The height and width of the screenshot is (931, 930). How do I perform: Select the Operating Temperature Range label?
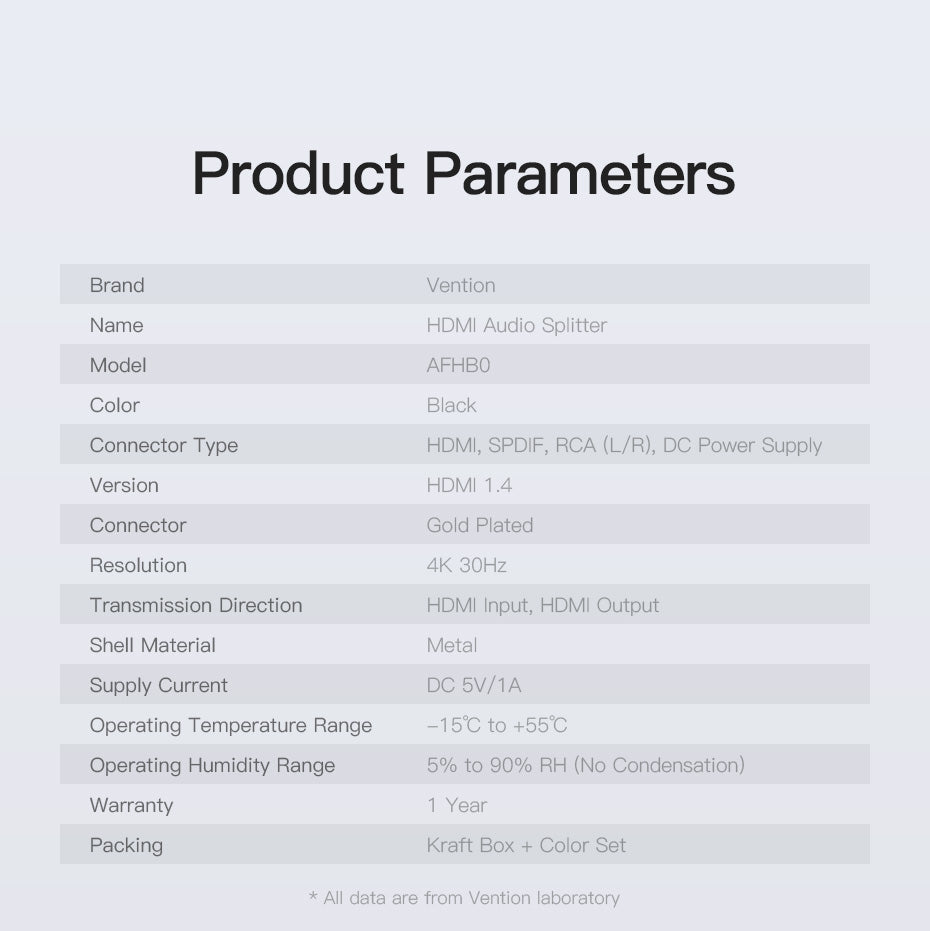point(231,725)
